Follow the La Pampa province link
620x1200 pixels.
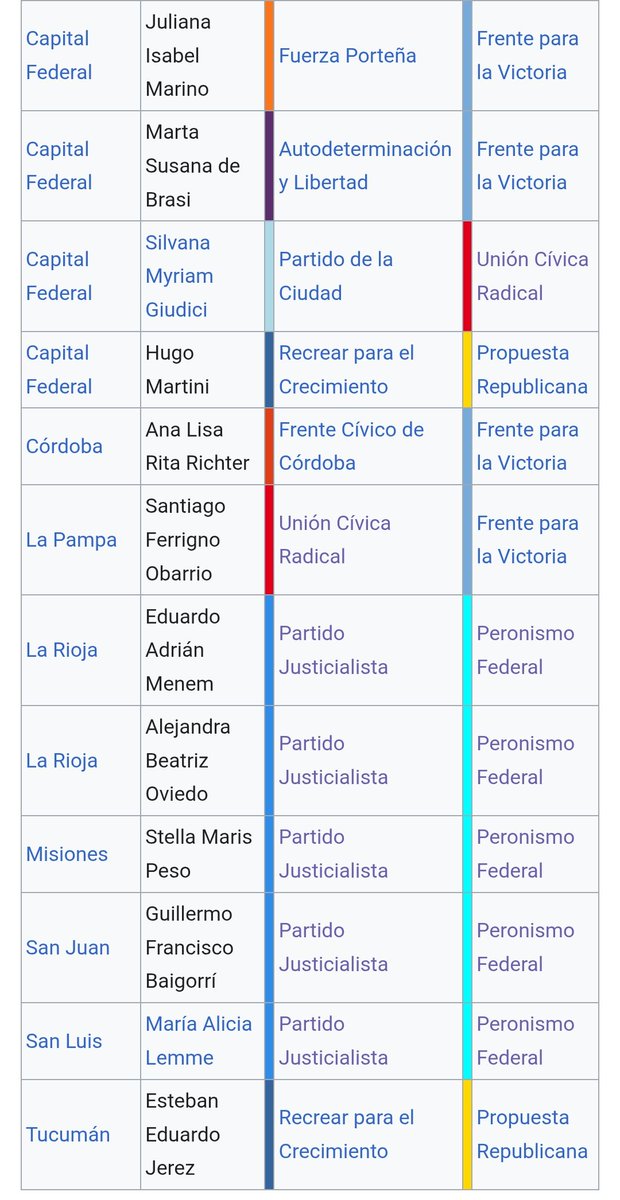tap(71, 540)
